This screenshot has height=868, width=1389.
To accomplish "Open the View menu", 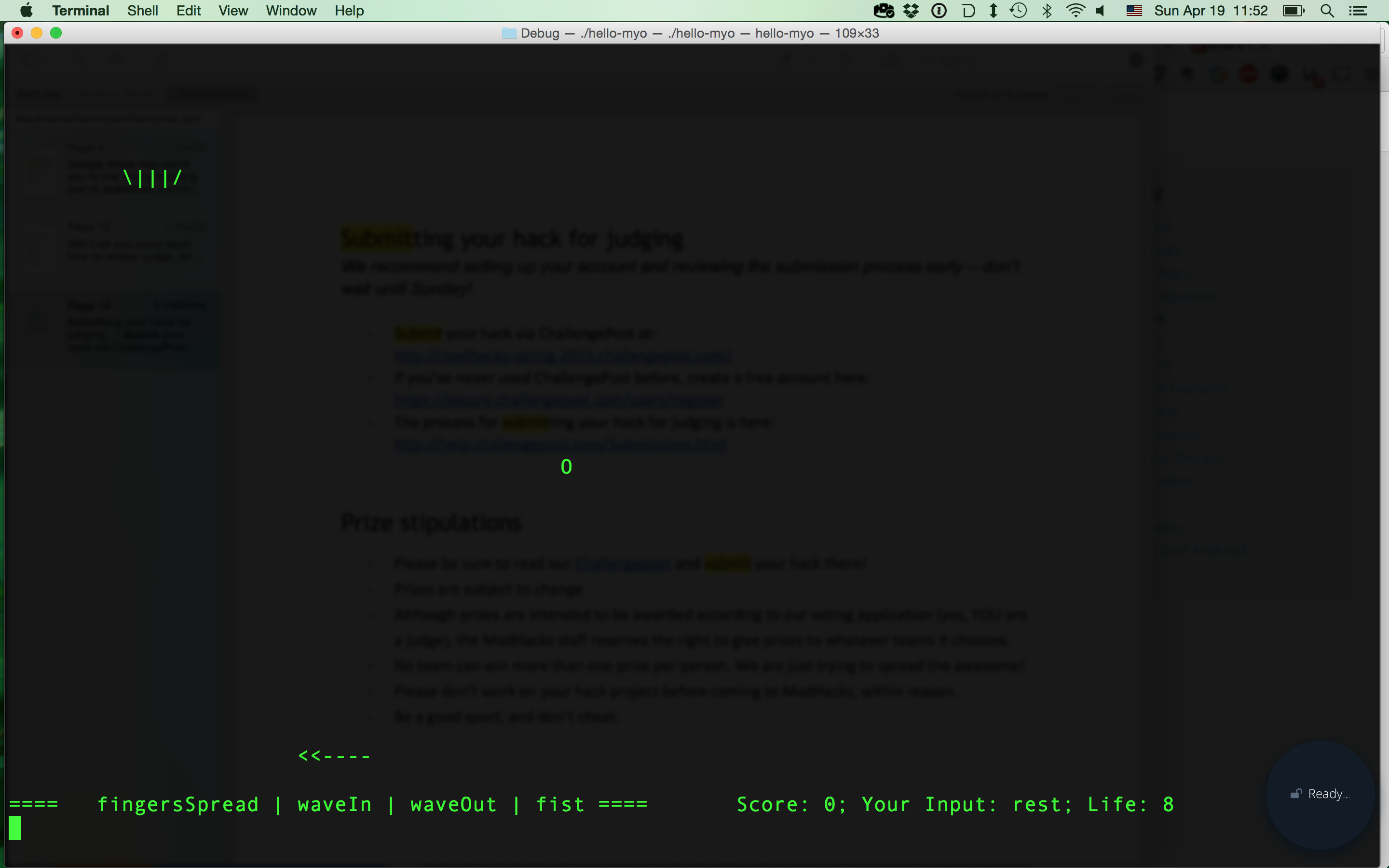I will (x=233, y=11).
